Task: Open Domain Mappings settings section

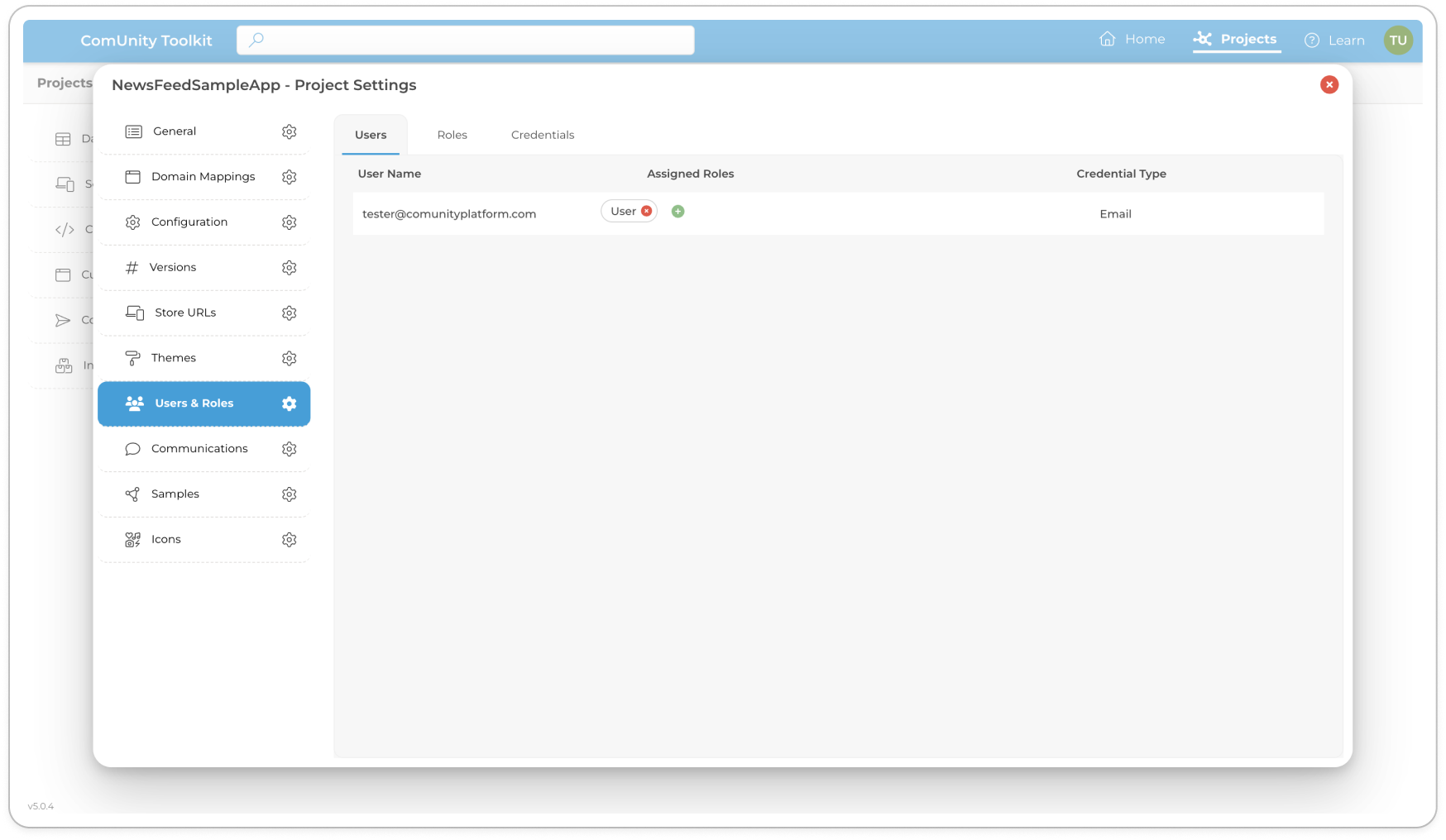Action: click(x=203, y=177)
